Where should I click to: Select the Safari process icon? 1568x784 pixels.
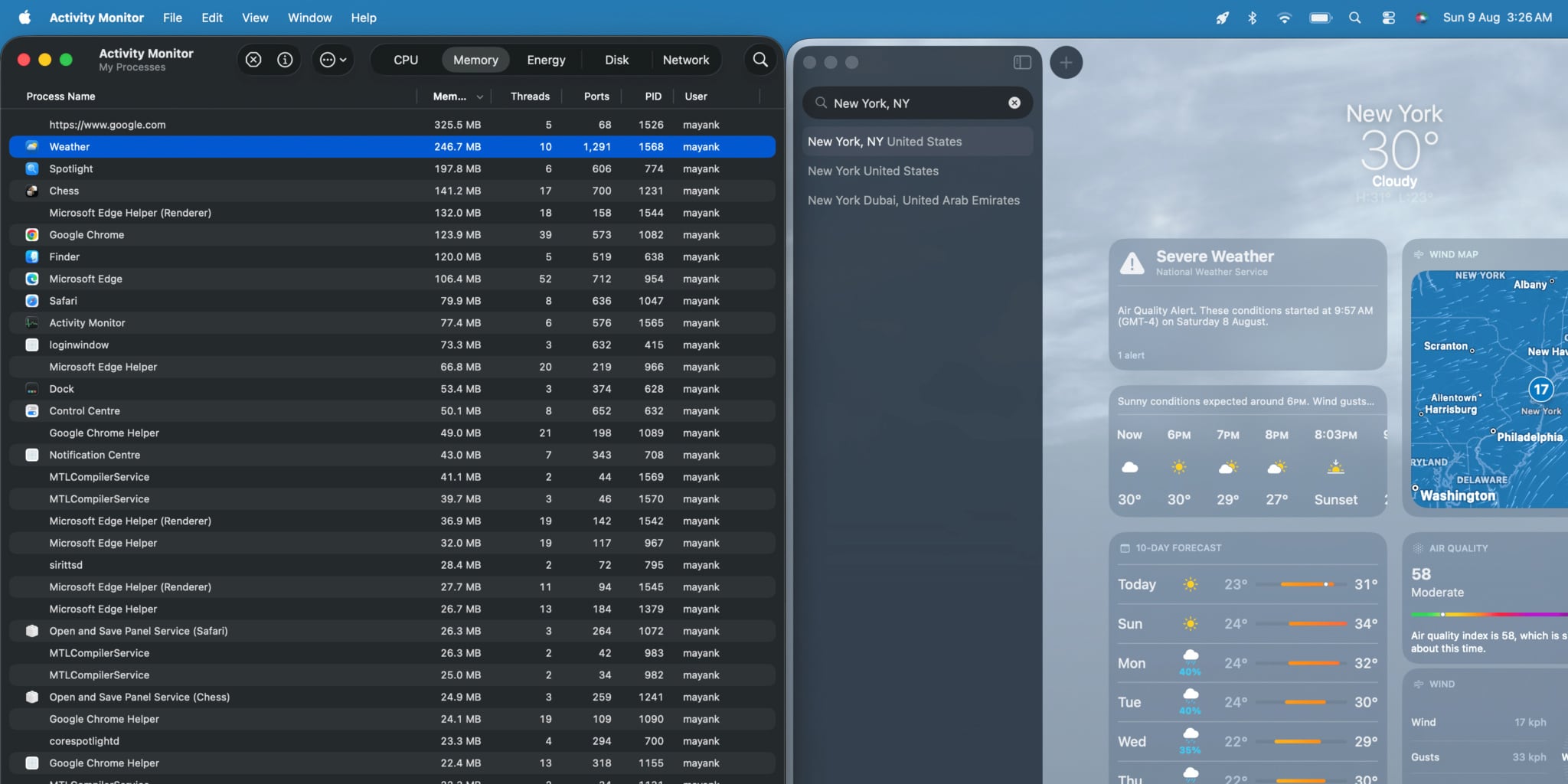[x=32, y=301]
